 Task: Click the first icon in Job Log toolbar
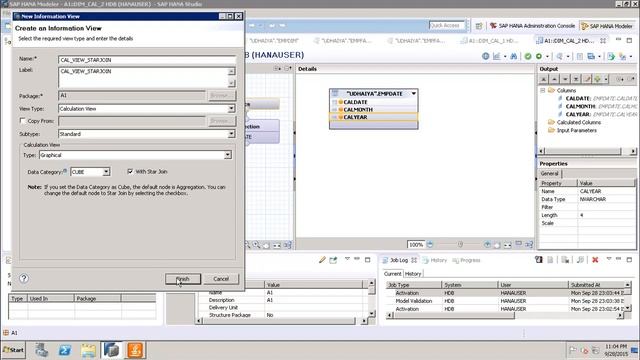coord(539,260)
